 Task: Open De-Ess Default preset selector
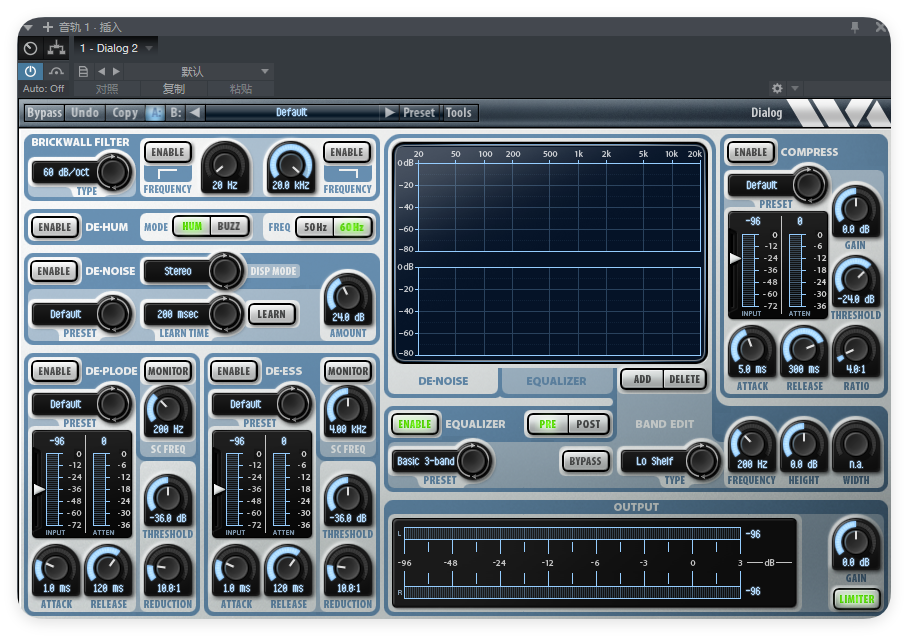[262, 404]
